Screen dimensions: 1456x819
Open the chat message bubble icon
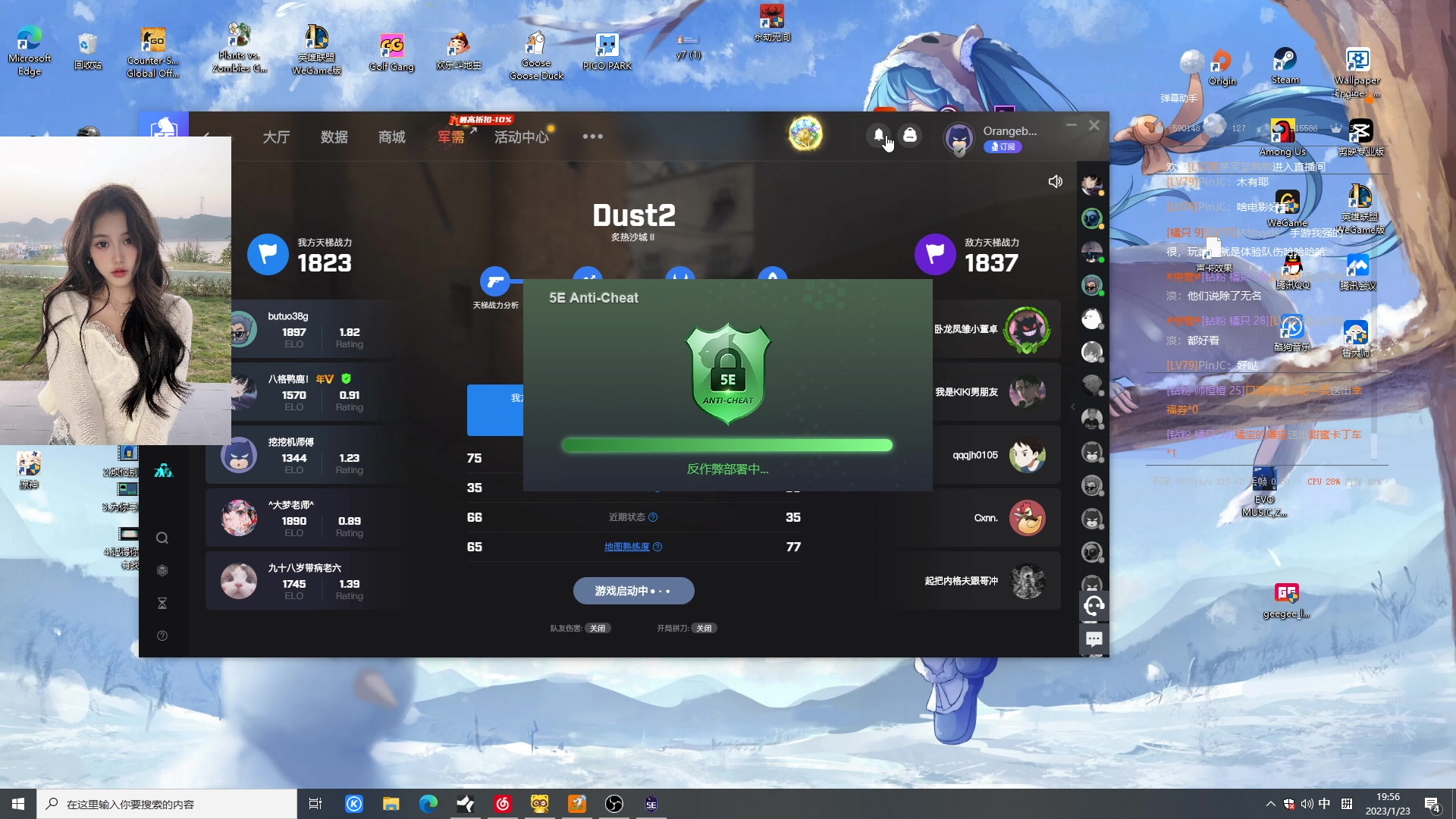point(1094,639)
